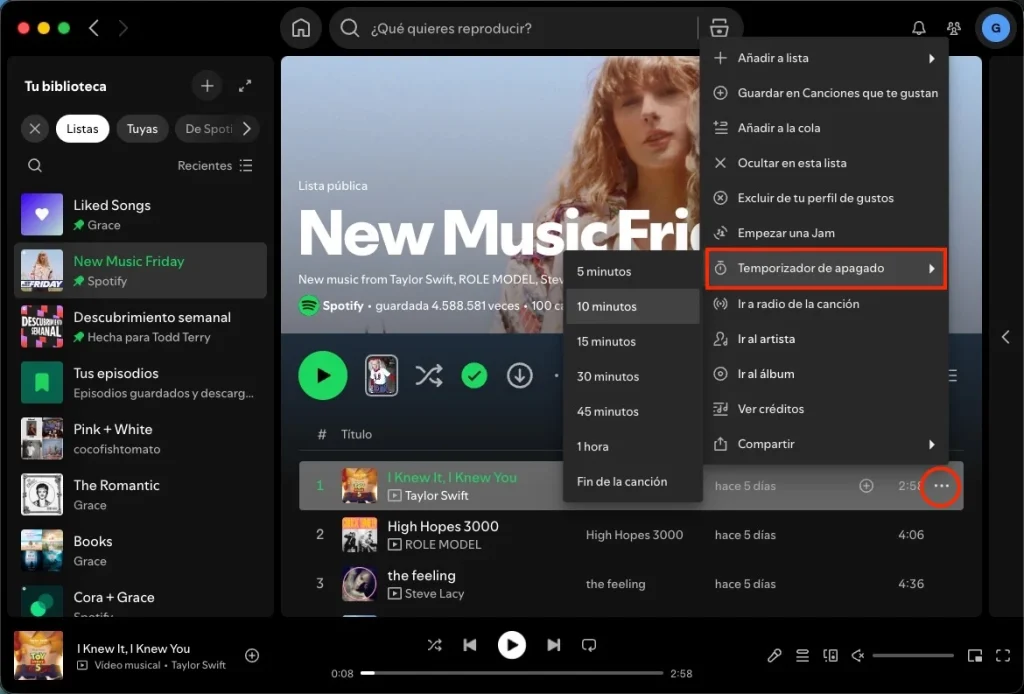1024x694 pixels.
Task: Enter full screen mode icon
Action: click(x=1003, y=655)
